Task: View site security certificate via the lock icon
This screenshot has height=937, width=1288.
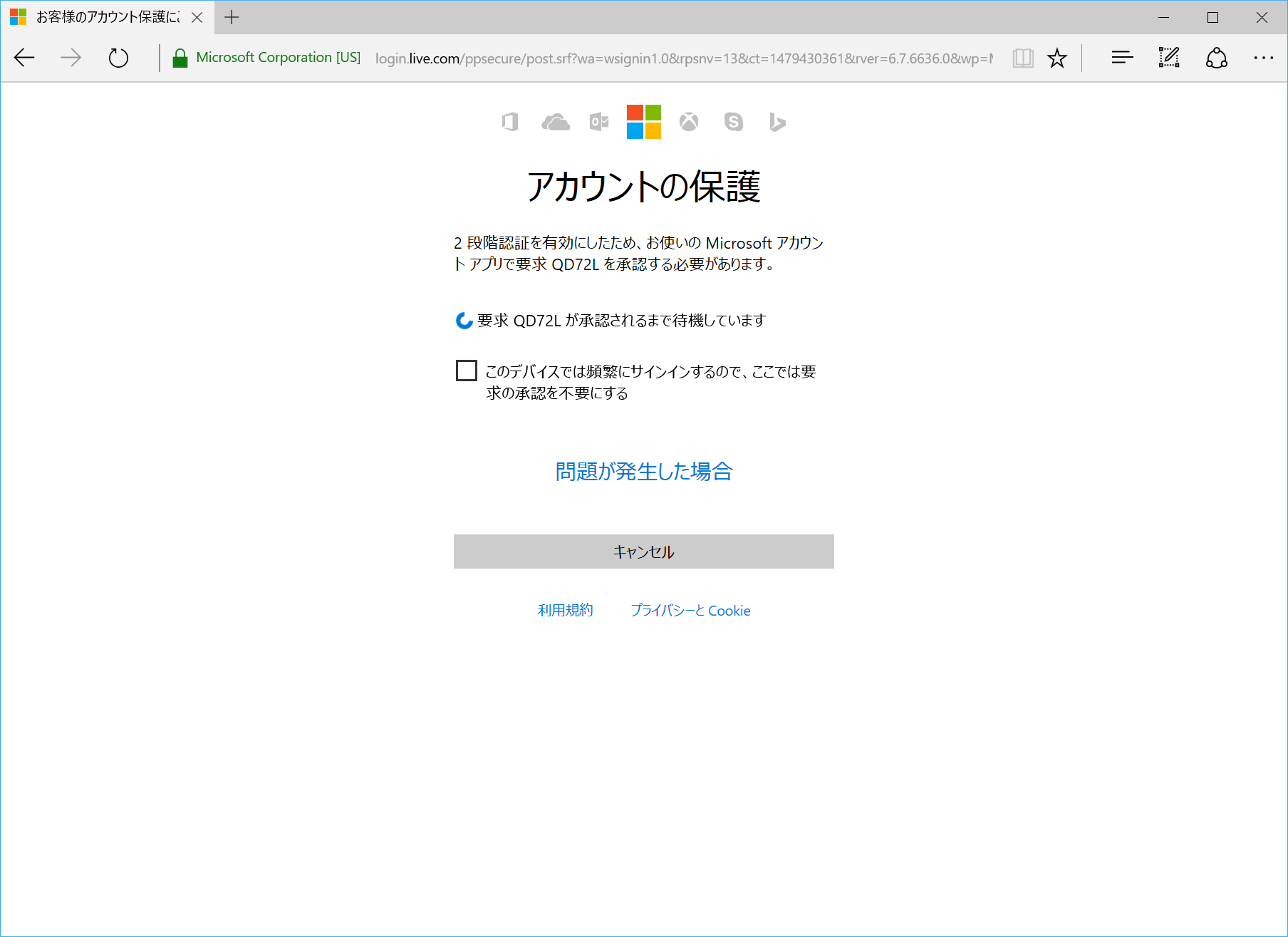Action: [x=180, y=57]
